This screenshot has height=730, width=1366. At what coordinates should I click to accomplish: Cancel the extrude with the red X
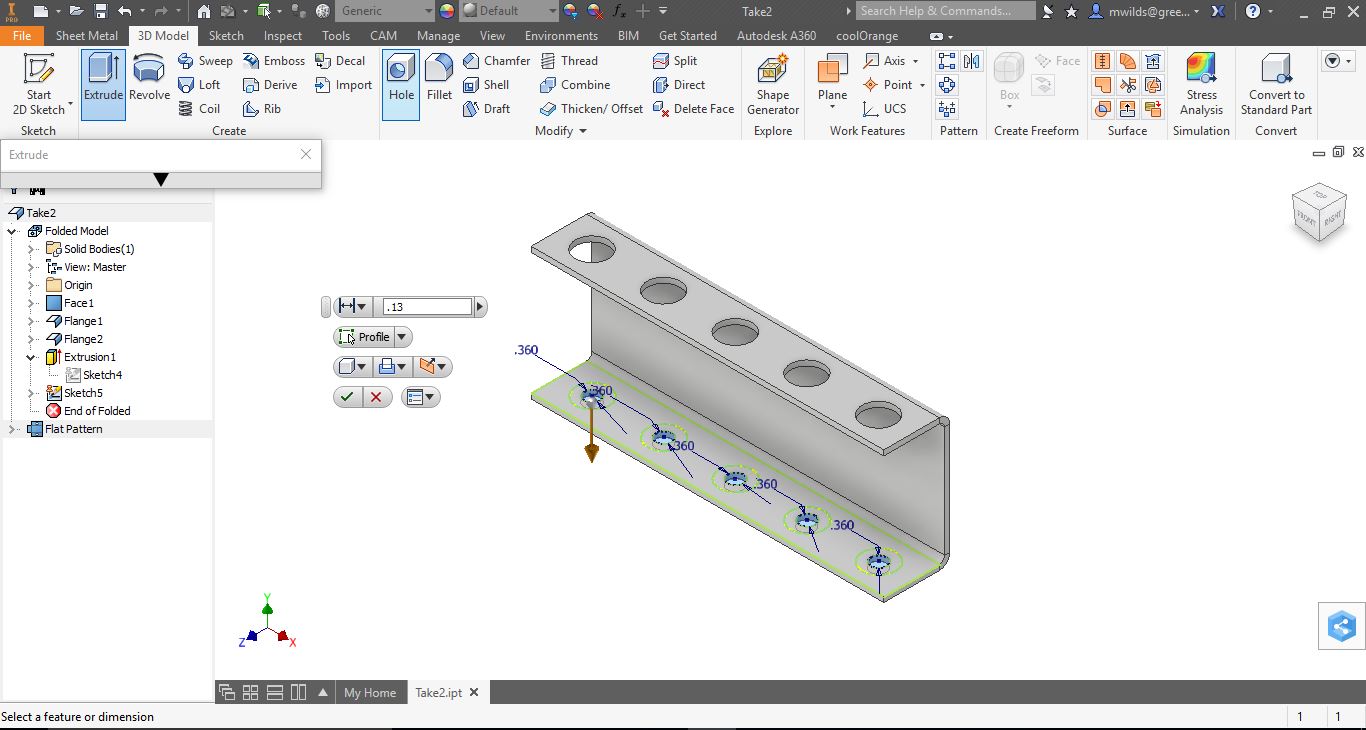[376, 397]
